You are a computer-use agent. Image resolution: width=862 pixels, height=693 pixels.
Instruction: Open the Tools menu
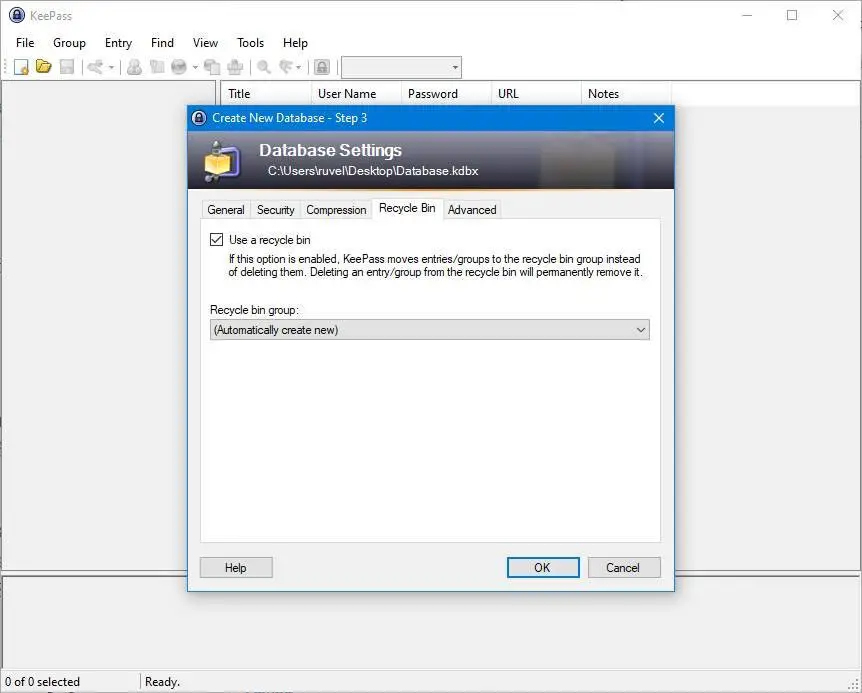coord(250,43)
